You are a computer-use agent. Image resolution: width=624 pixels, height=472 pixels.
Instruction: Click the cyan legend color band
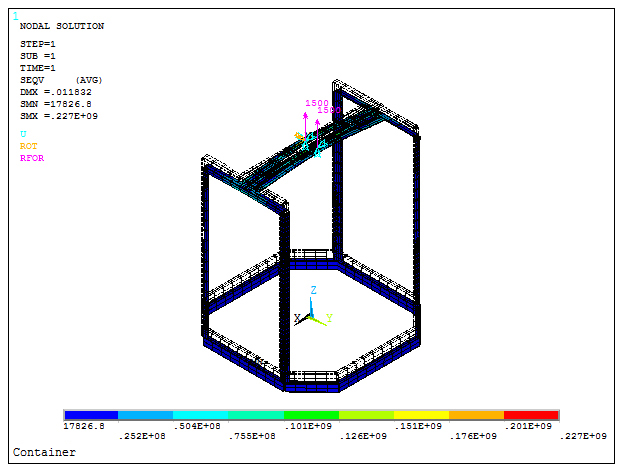[x=201, y=415]
